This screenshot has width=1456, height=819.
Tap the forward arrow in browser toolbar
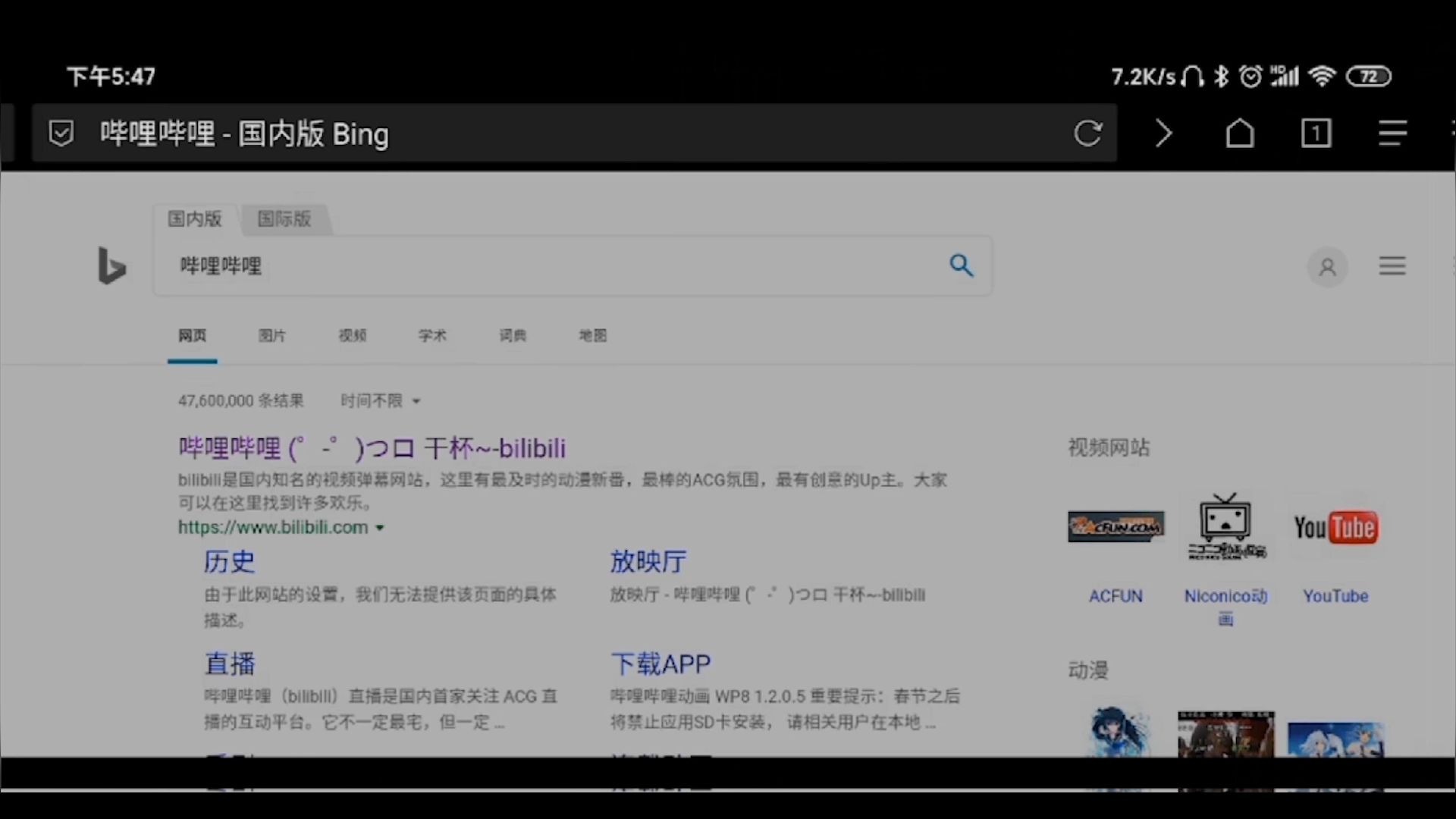(x=1163, y=133)
